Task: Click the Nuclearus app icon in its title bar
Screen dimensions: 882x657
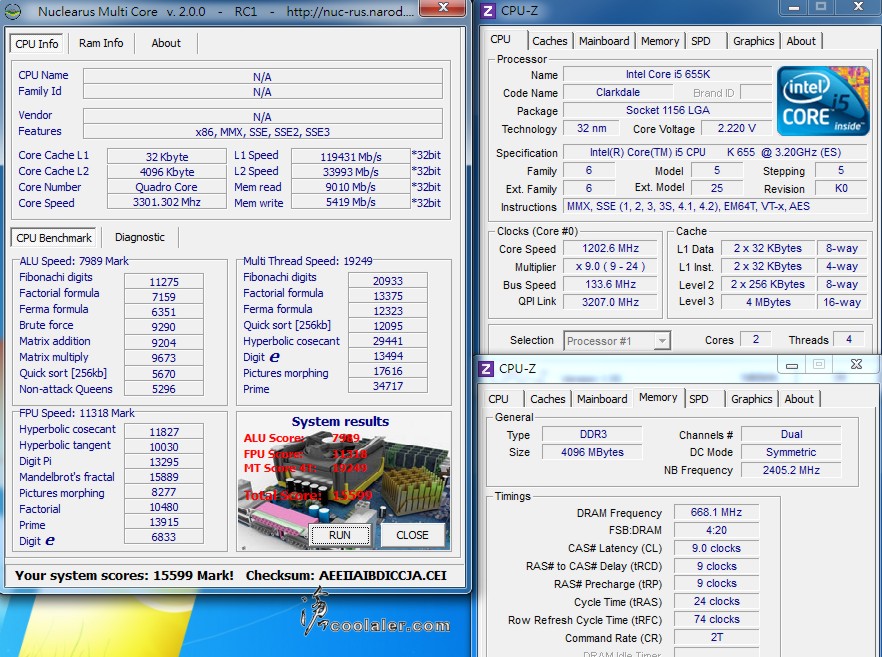Action: coord(13,11)
